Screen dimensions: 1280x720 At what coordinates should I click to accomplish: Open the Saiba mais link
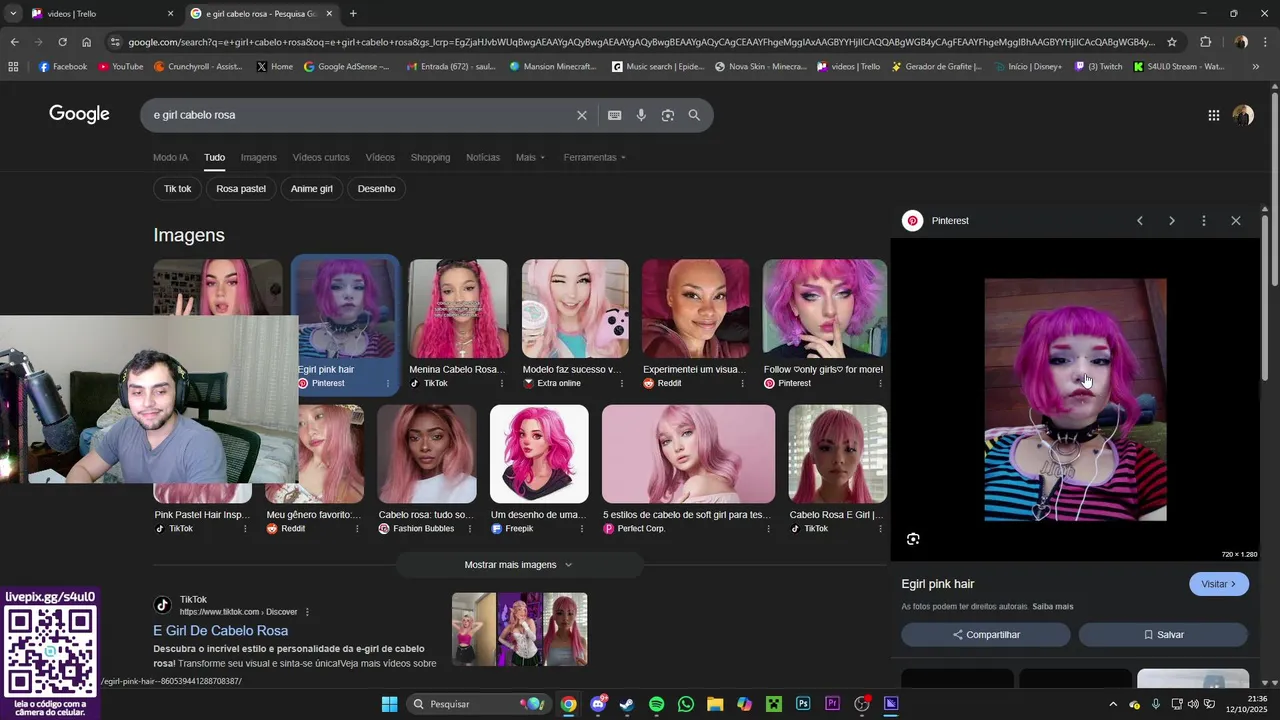1053,607
